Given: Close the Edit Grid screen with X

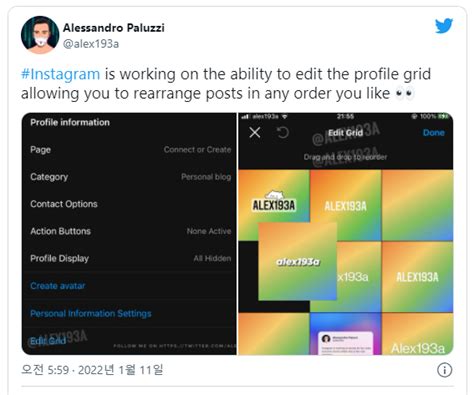Looking at the screenshot, I should (255, 133).
